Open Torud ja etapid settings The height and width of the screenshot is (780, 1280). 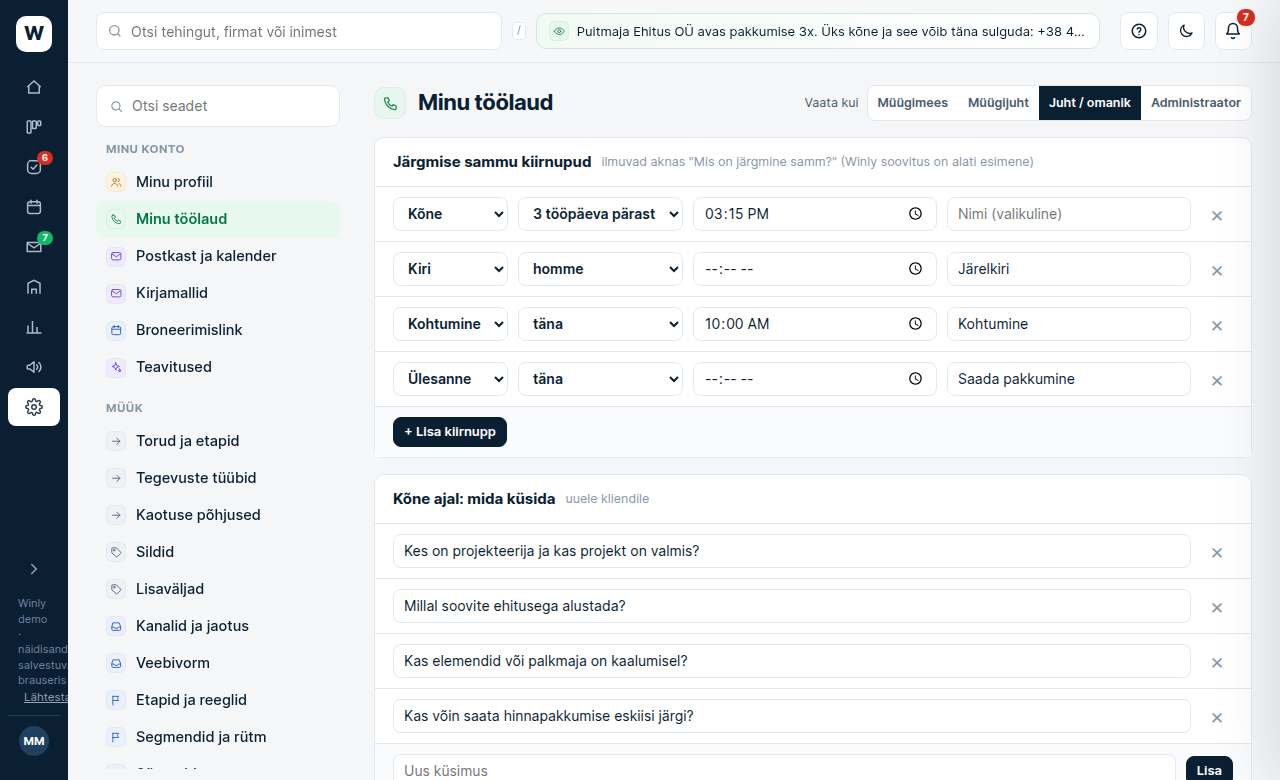coord(218,441)
